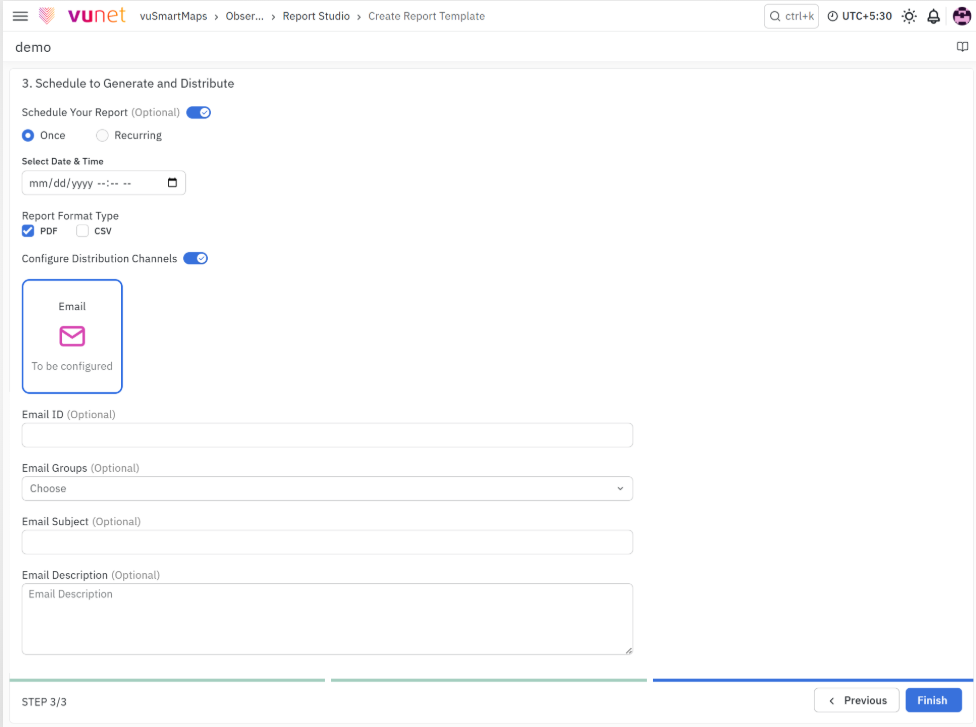Focus the Email Subject input field

pos(327,542)
